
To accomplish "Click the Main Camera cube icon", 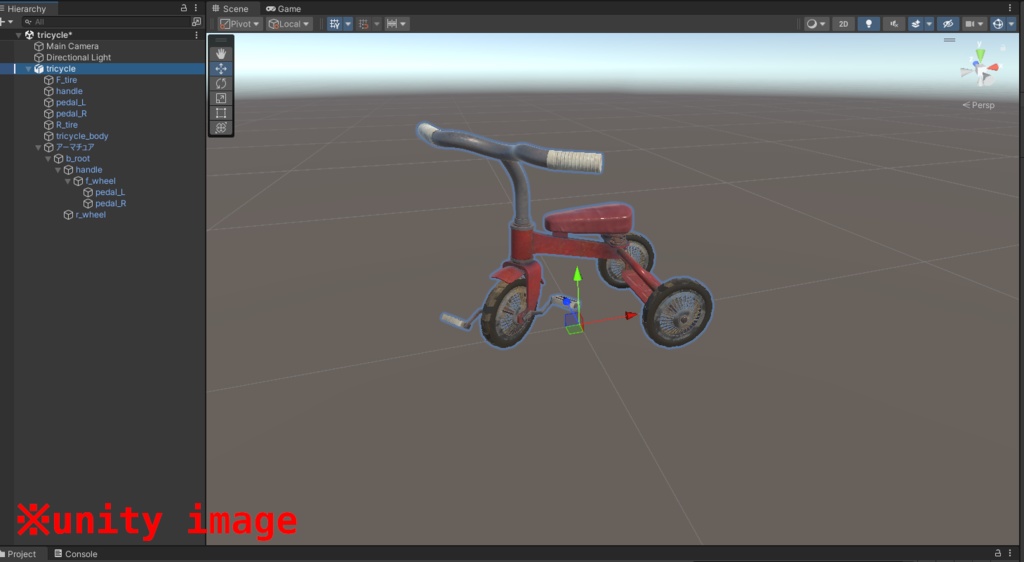I will click(x=39, y=46).
